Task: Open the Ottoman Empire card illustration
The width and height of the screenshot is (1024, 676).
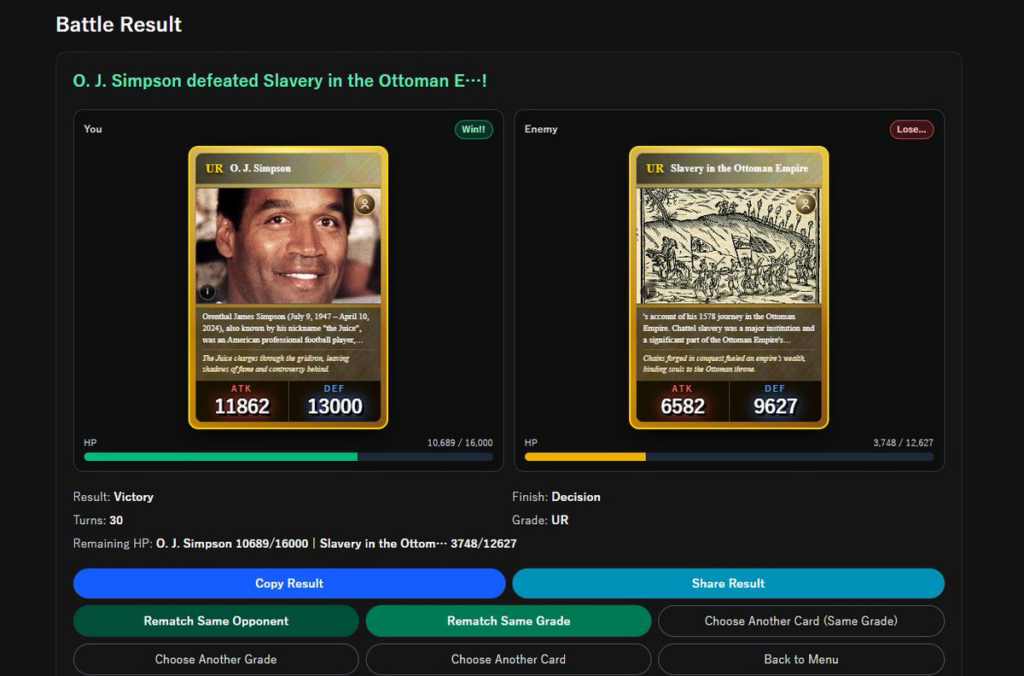Action: tap(729, 246)
